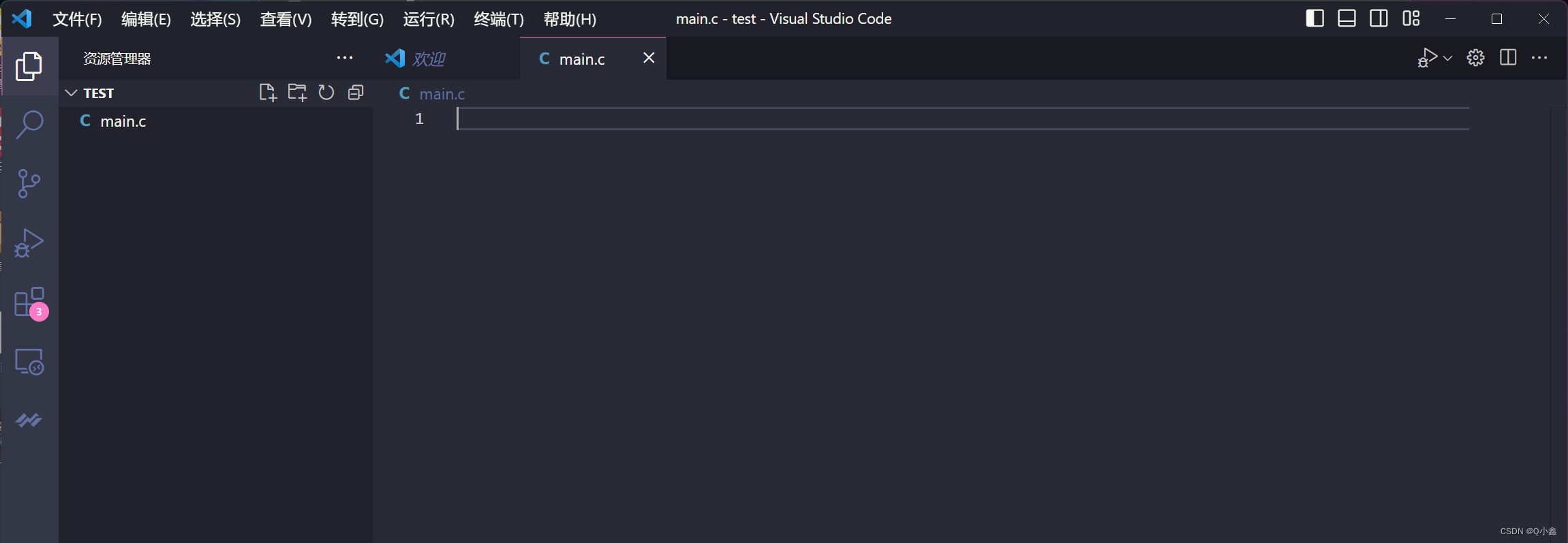Click line number 1 in the gutter

point(419,119)
